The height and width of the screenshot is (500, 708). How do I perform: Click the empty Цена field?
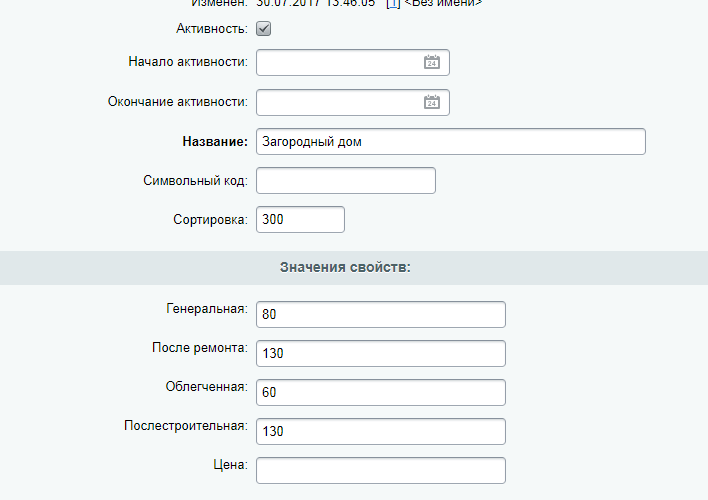click(380, 470)
